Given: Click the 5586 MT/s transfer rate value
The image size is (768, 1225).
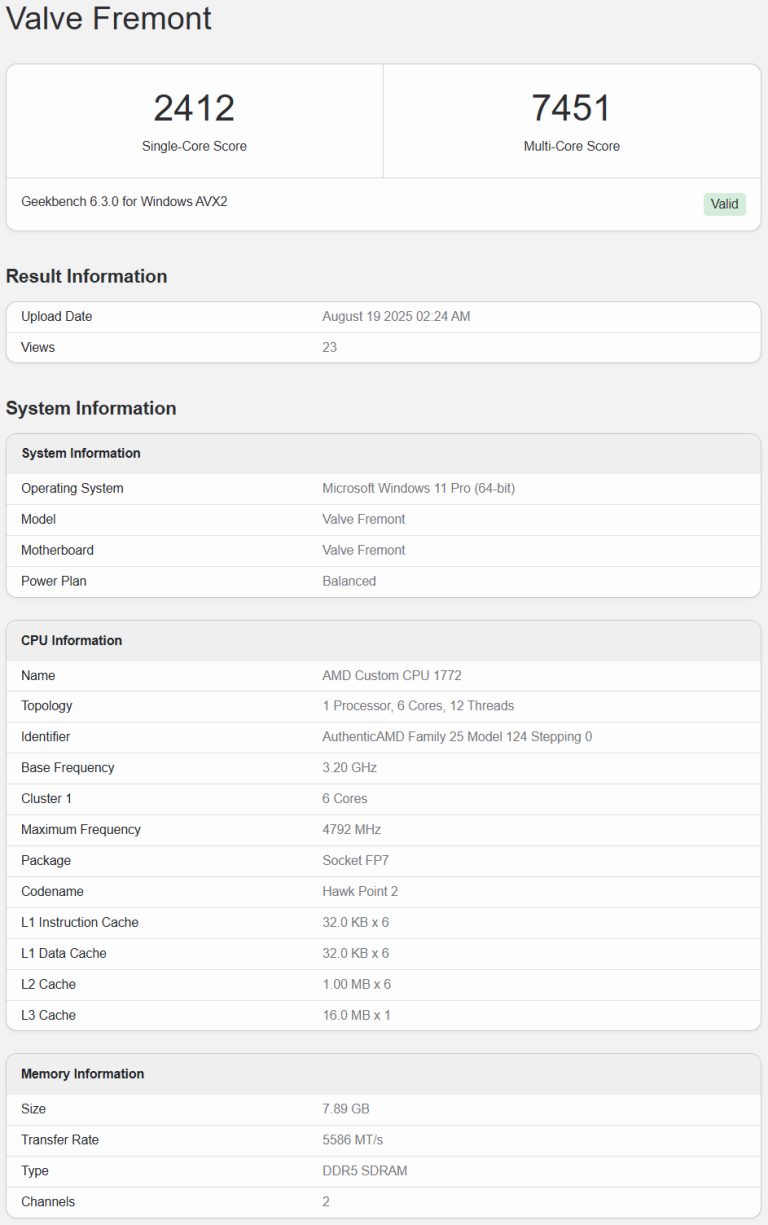Looking at the screenshot, I should [352, 1140].
